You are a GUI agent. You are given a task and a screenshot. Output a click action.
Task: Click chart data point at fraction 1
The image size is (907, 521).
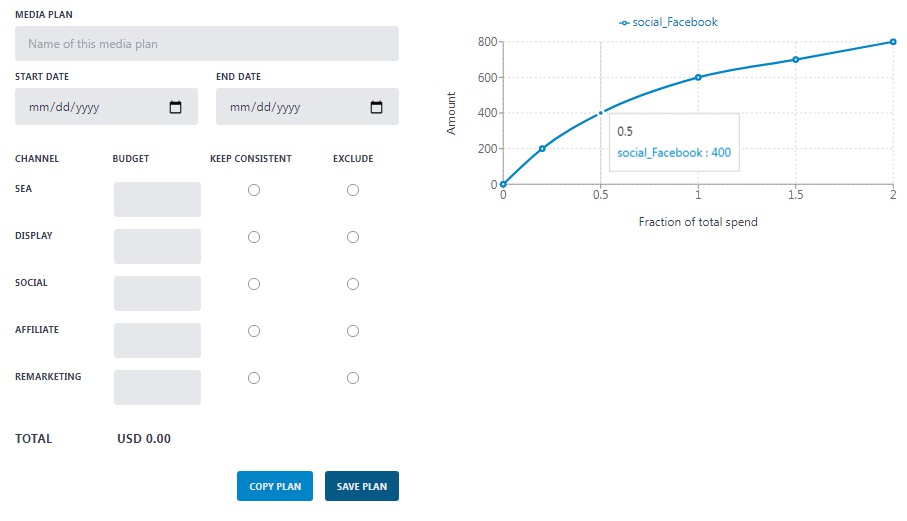point(698,77)
